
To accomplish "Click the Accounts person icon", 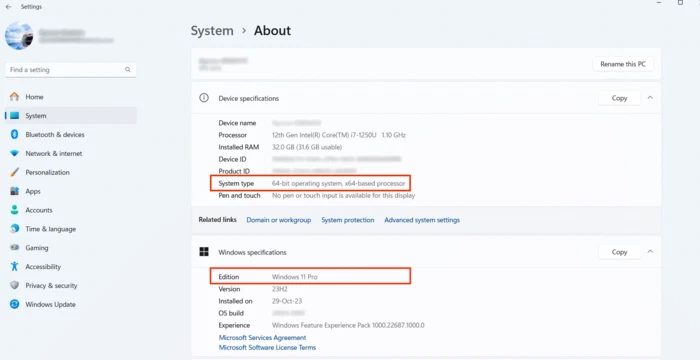I will [x=15, y=210].
